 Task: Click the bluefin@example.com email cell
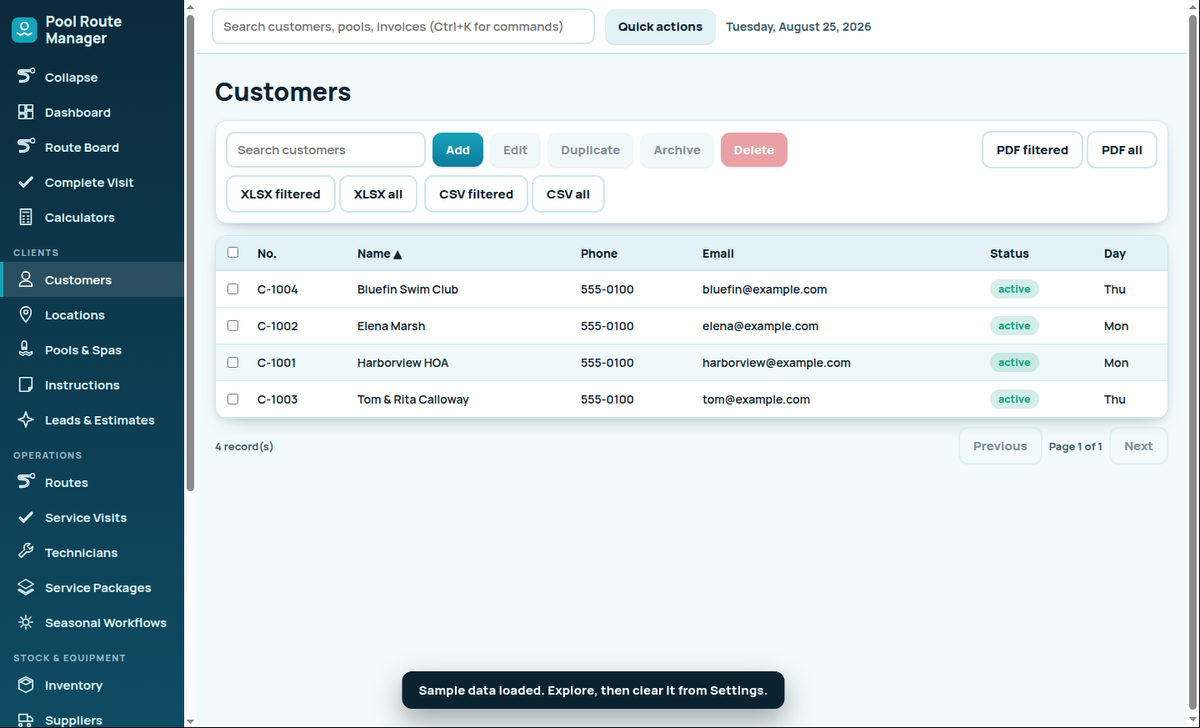click(765, 289)
